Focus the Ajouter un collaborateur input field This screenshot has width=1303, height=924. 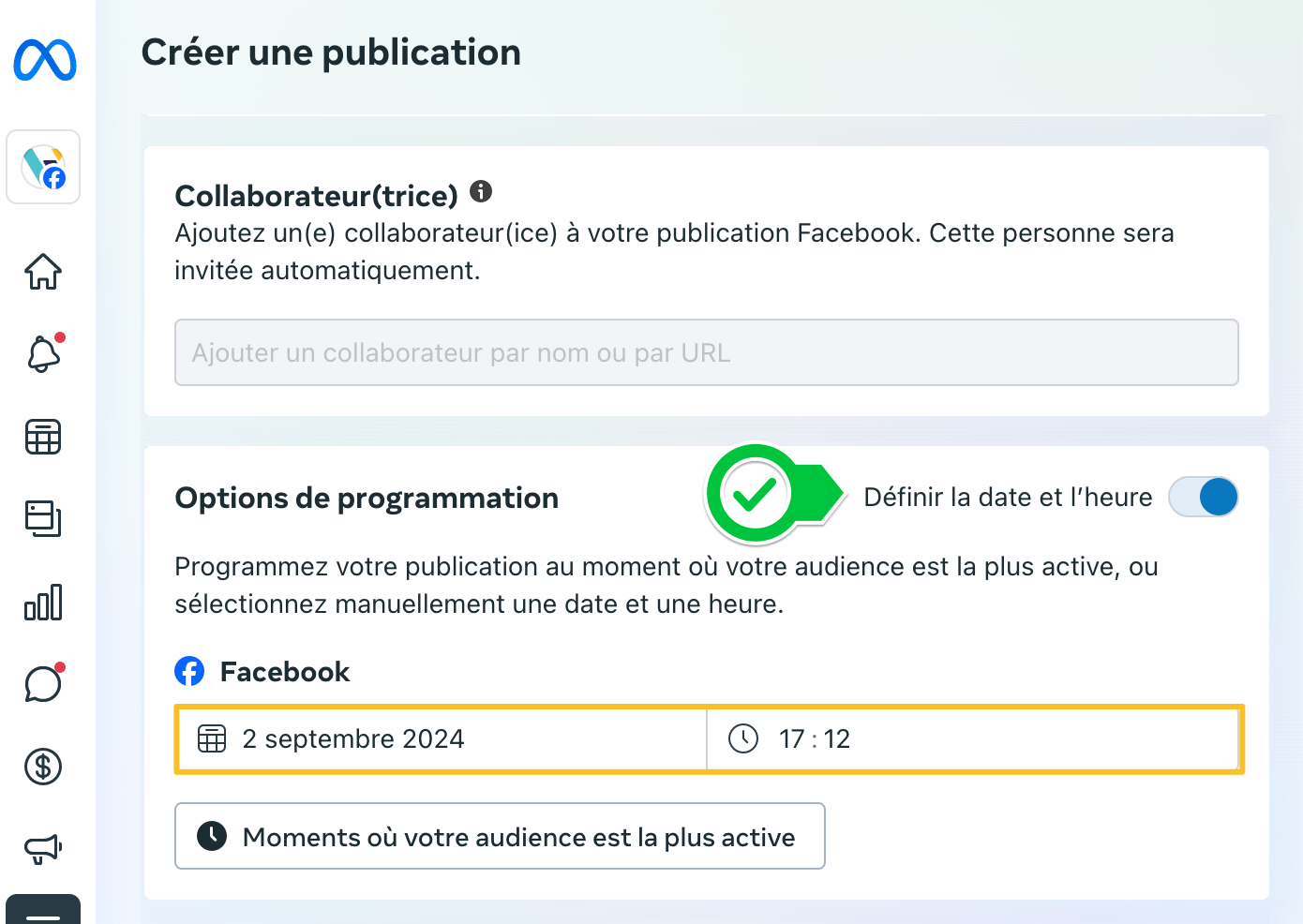tap(707, 352)
